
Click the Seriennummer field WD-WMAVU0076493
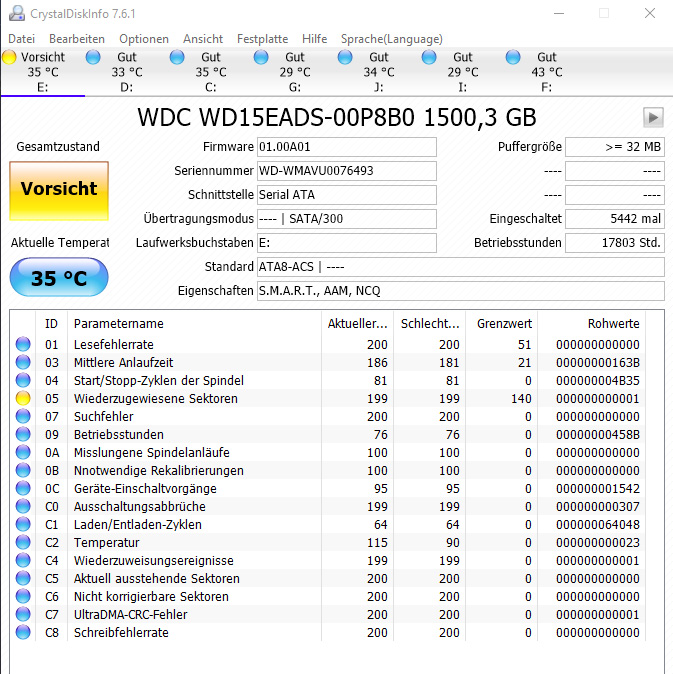tap(347, 171)
